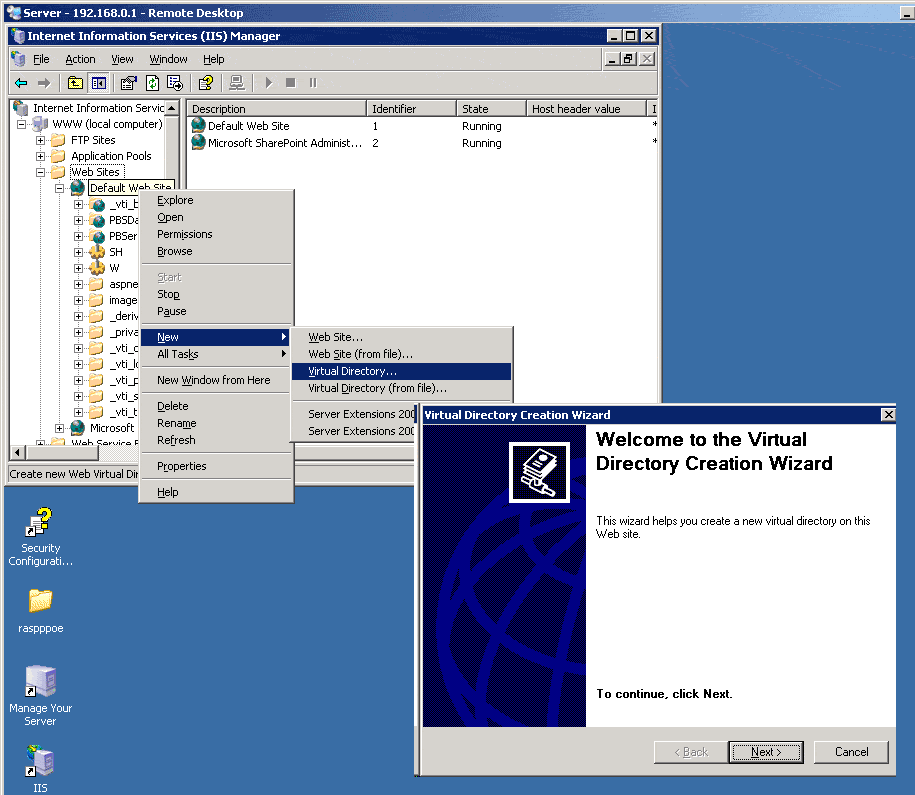Expand the Microsoft site node in tree
The width and height of the screenshot is (915, 795).
60,428
